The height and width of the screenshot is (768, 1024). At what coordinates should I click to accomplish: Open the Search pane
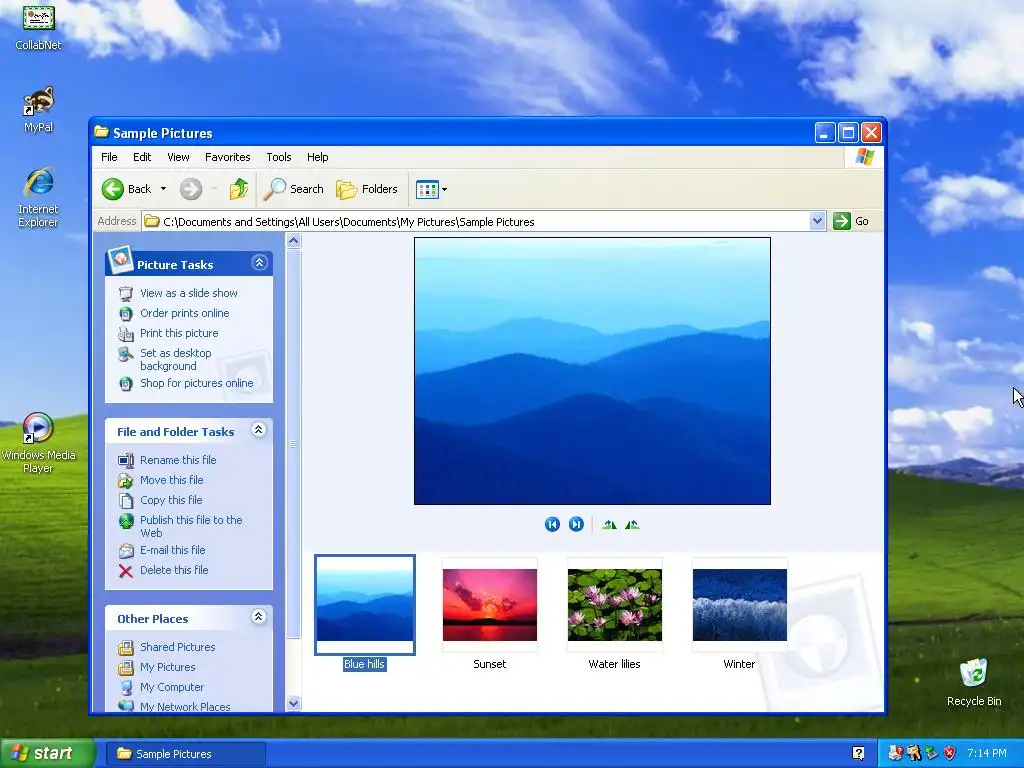[294, 189]
